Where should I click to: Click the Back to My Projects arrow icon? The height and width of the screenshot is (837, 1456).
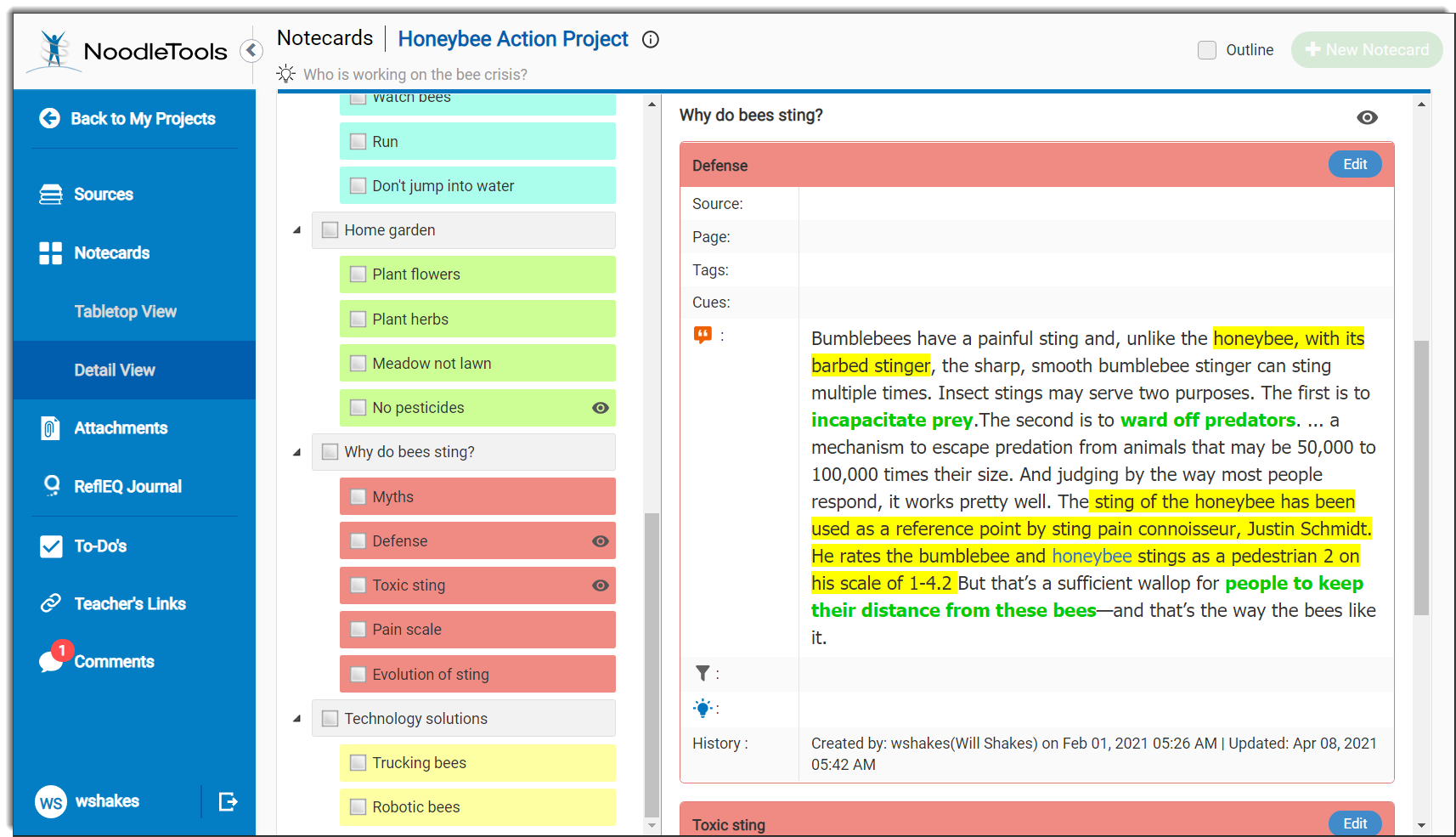click(x=49, y=118)
